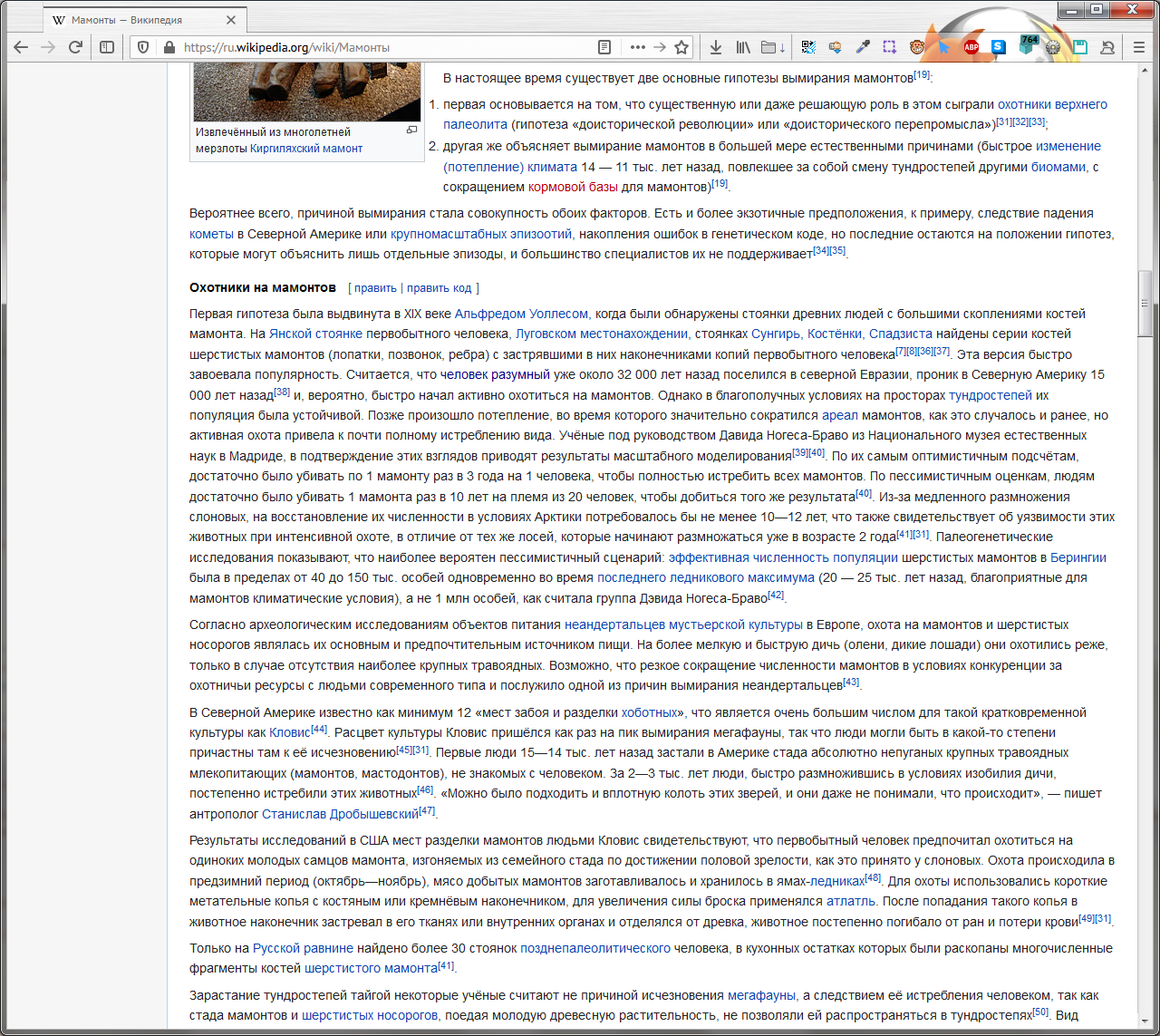Open the Костёнки link
1160x1036 pixels.
pos(835,334)
